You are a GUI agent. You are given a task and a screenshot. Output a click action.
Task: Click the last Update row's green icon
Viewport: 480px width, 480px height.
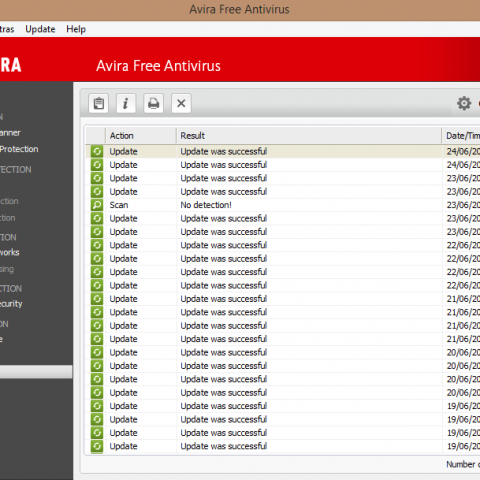pos(97,446)
